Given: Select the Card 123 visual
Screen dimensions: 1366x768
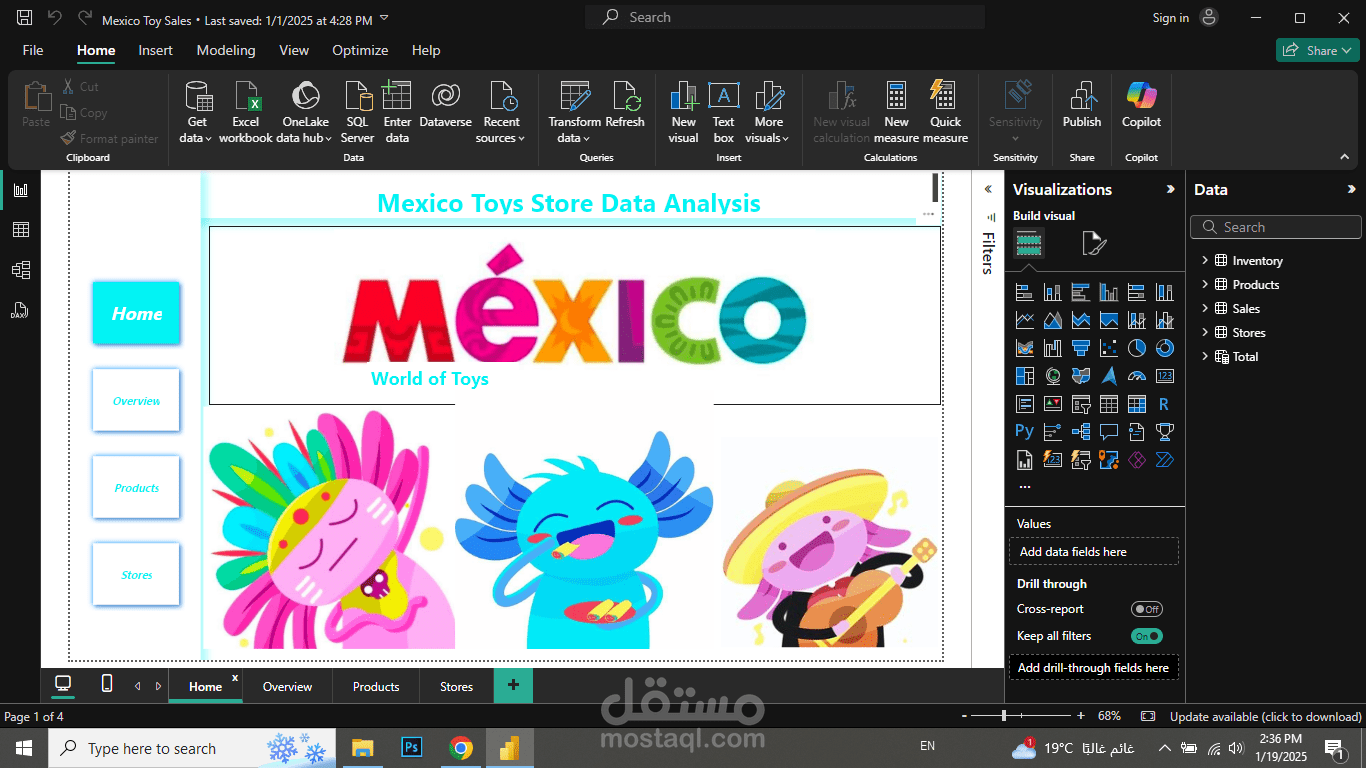Looking at the screenshot, I should click(1164, 376).
